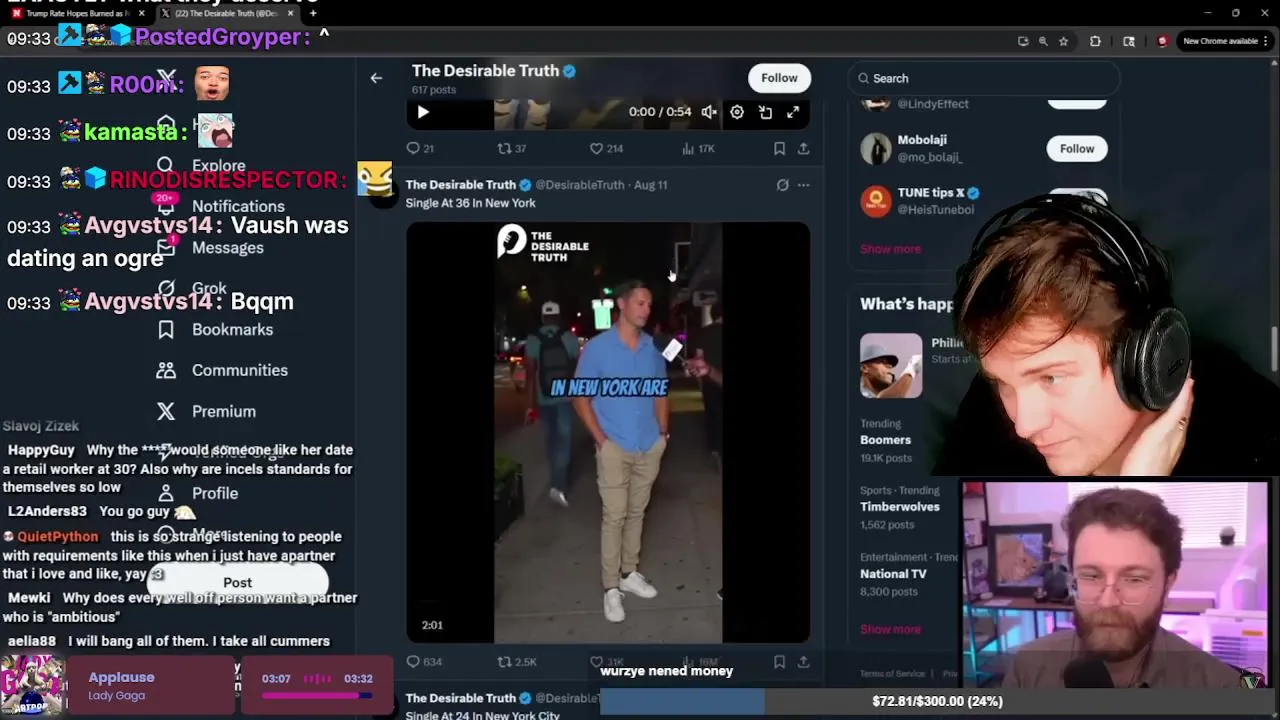The image size is (1280, 720).
Task: Open Profile in the X sidebar
Action: (x=214, y=493)
